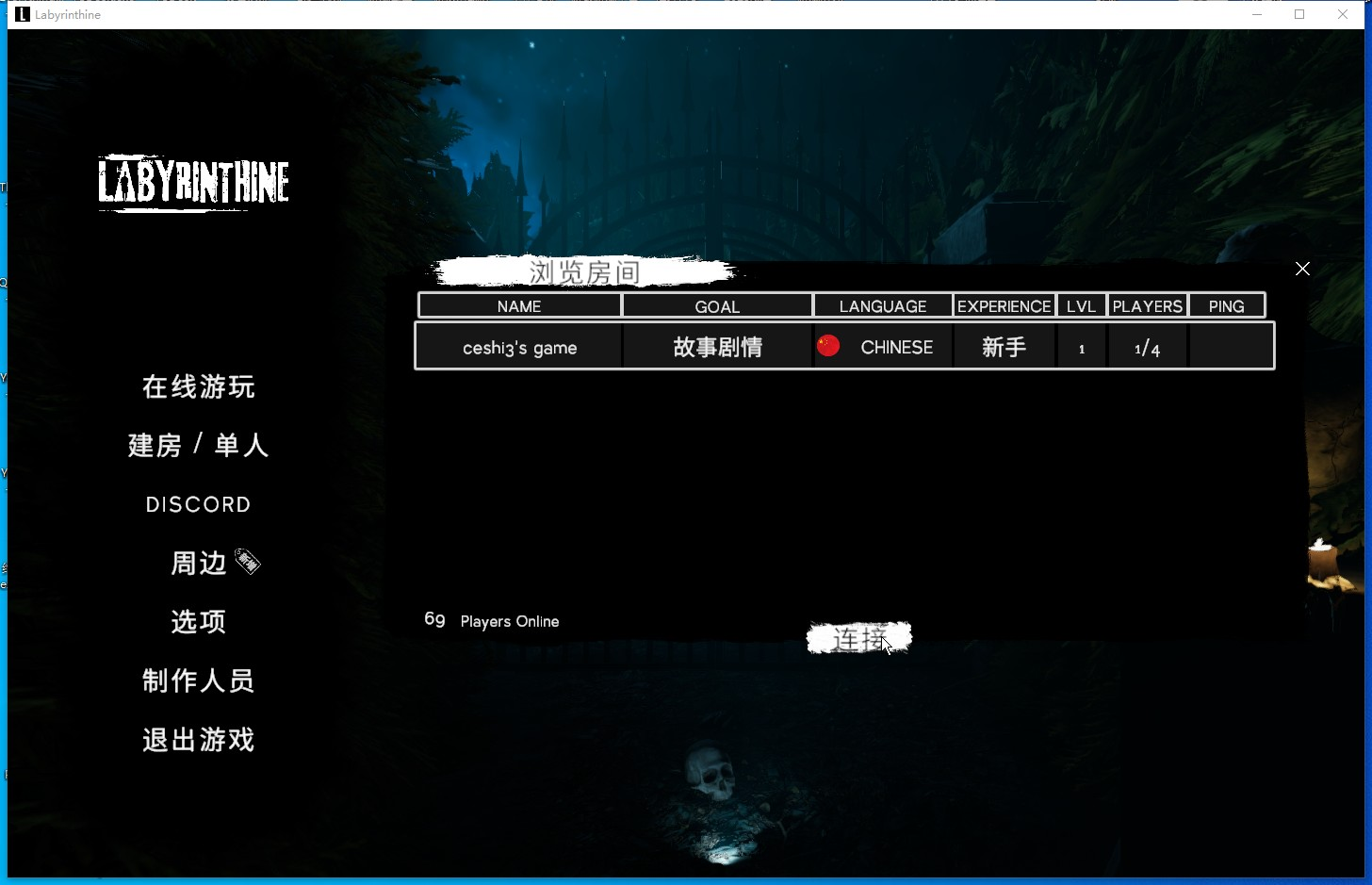Sort rooms by LANGUAGE column header
Screen dimensions: 1372x885
click(x=883, y=305)
